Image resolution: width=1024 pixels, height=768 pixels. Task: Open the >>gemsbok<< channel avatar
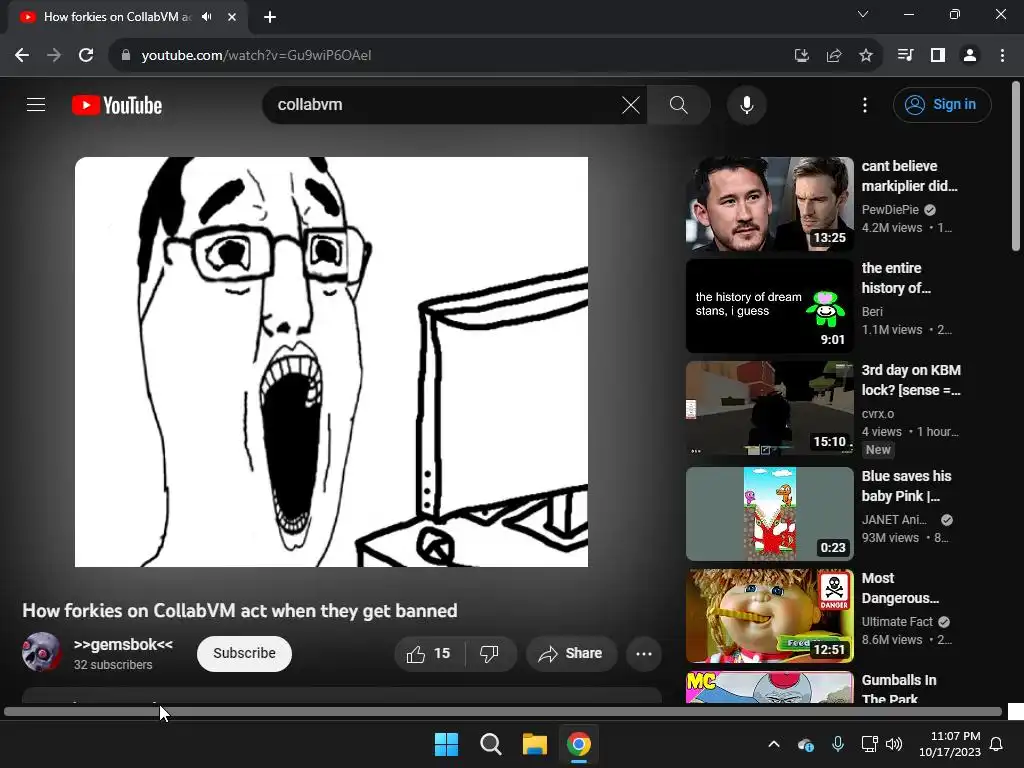click(41, 652)
